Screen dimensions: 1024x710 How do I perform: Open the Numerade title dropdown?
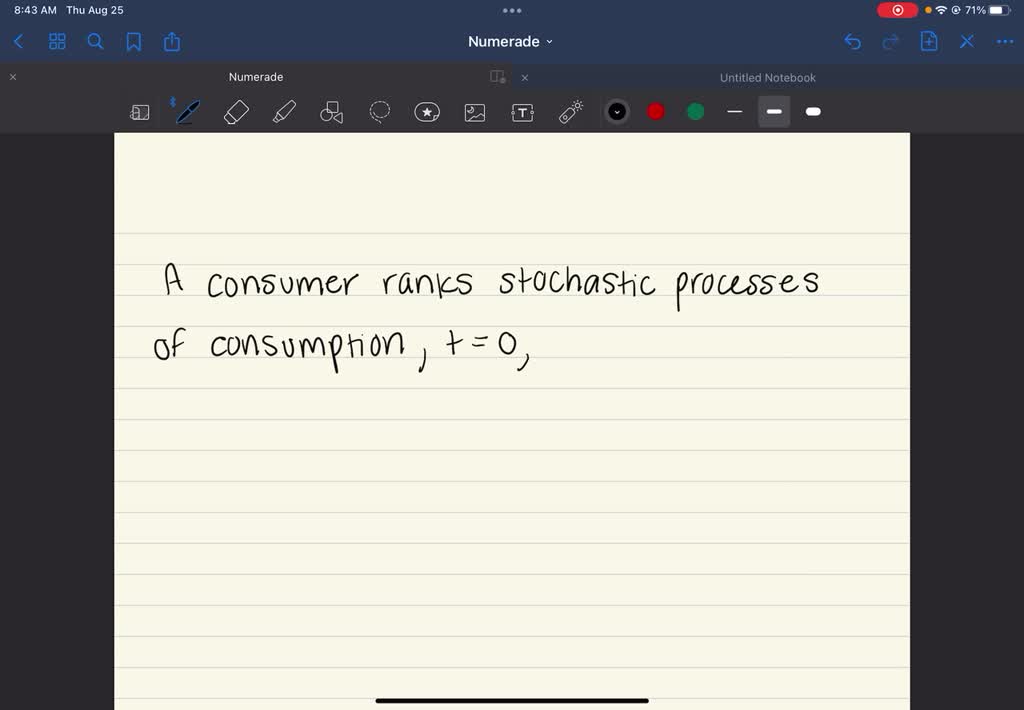click(511, 41)
